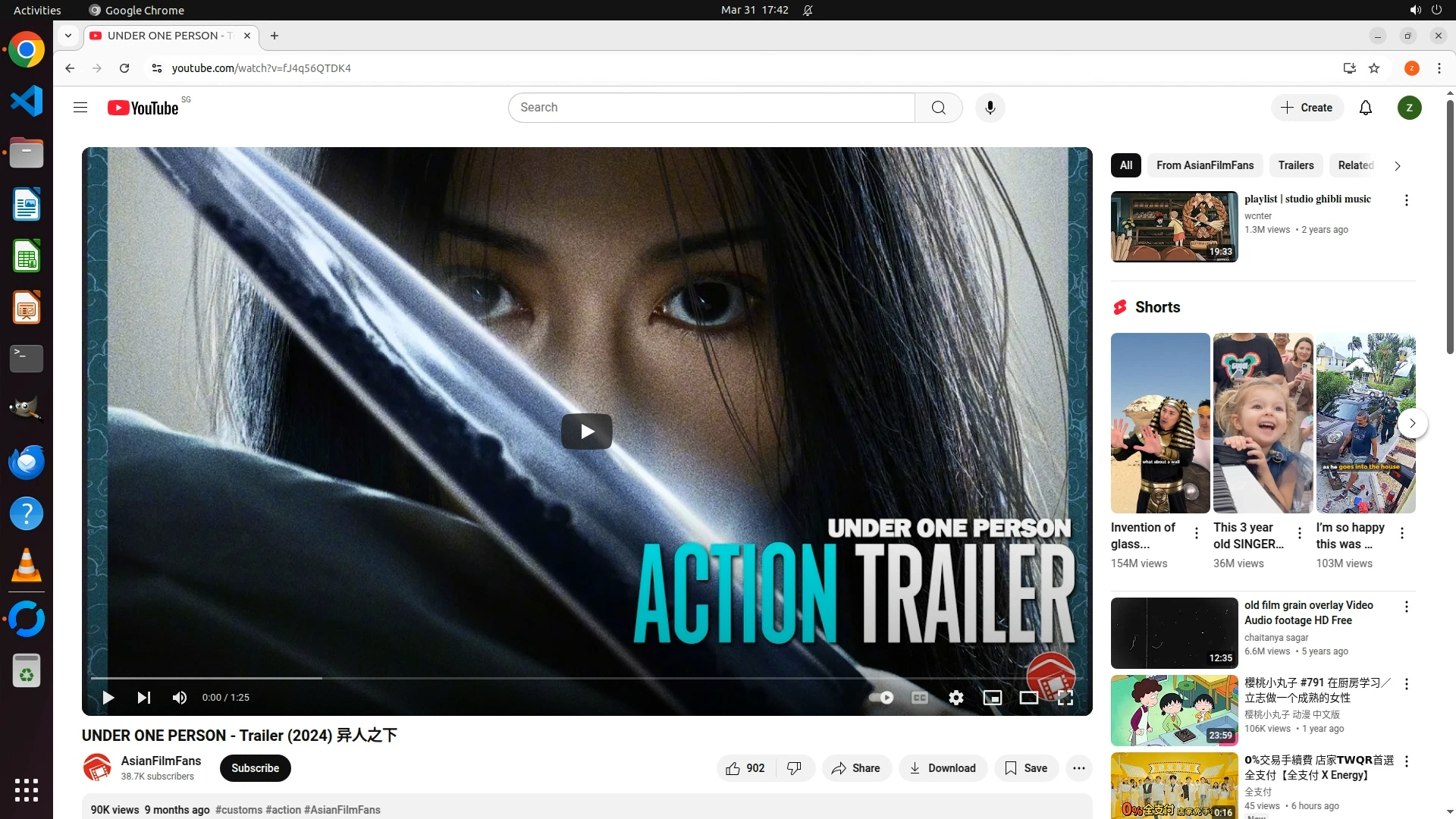
Task: Toggle autoplay switch in player
Action: (880, 698)
